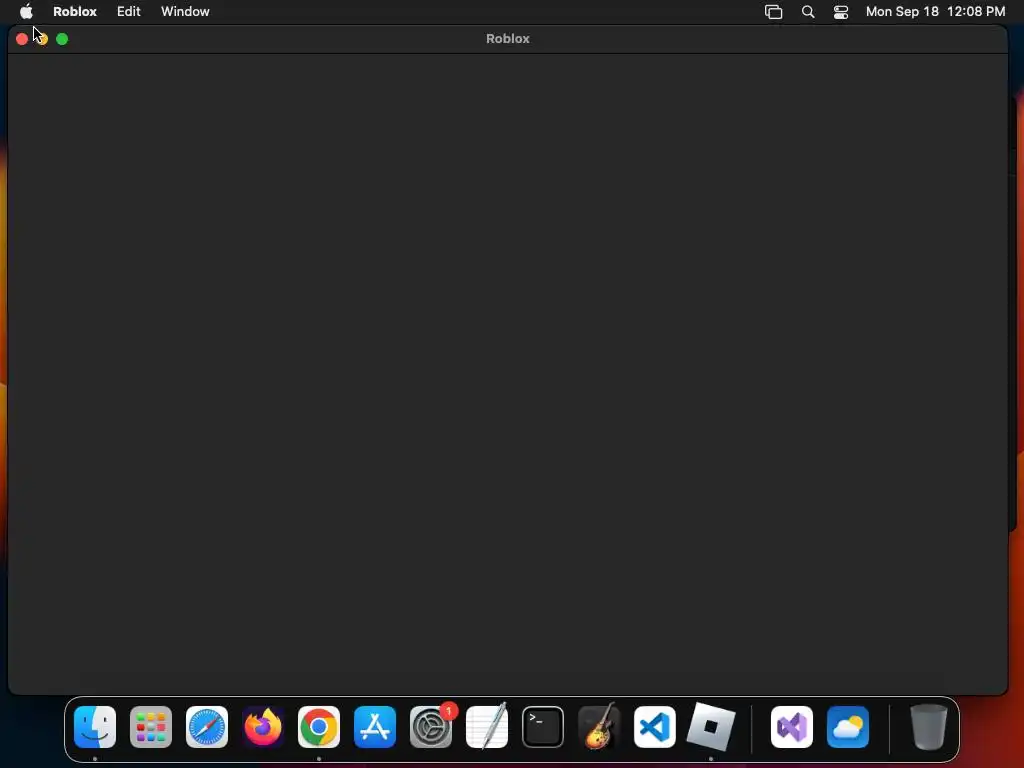
Task: Launch Firefox from the Dock
Action: (x=263, y=727)
